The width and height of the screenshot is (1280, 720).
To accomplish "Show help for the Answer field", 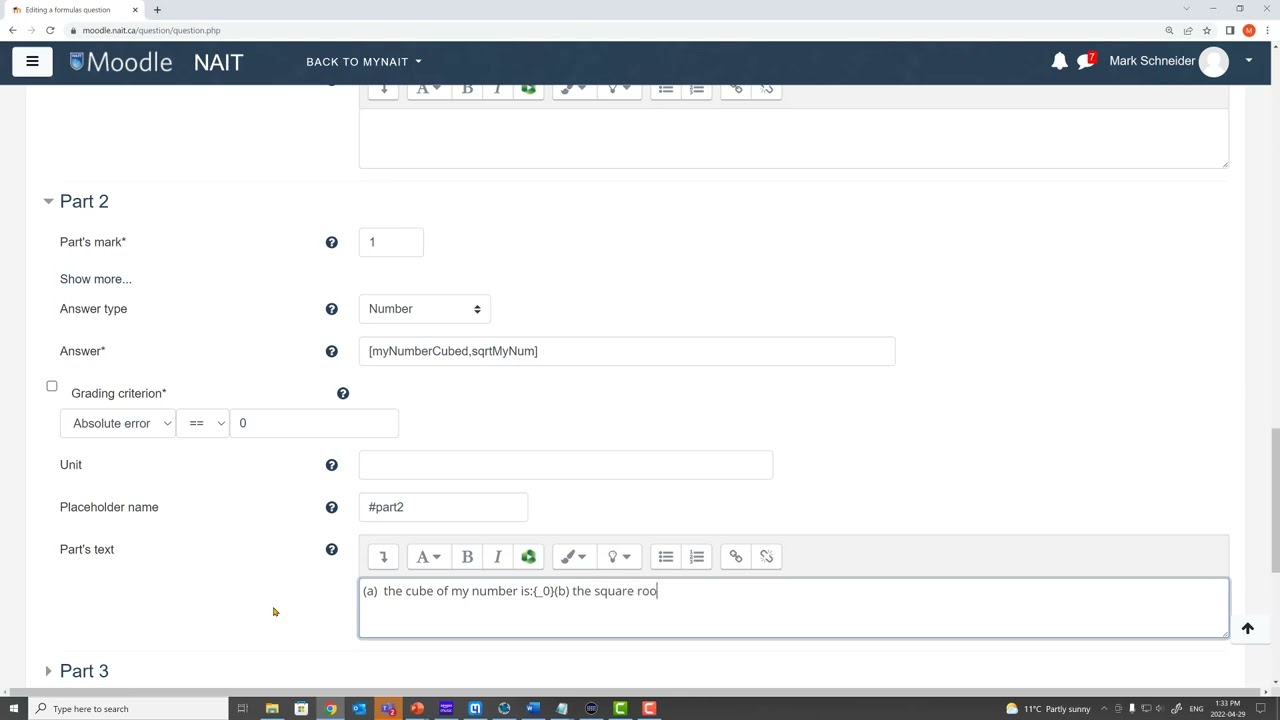I will (332, 351).
